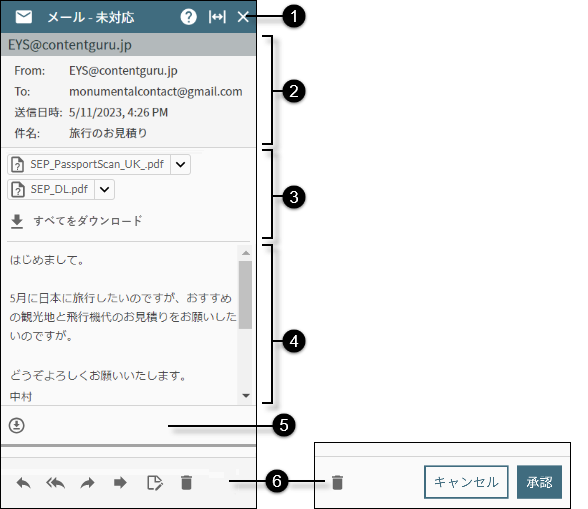Click circled download icon below message
The width and height of the screenshot is (588, 509).
click(x=17, y=425)
